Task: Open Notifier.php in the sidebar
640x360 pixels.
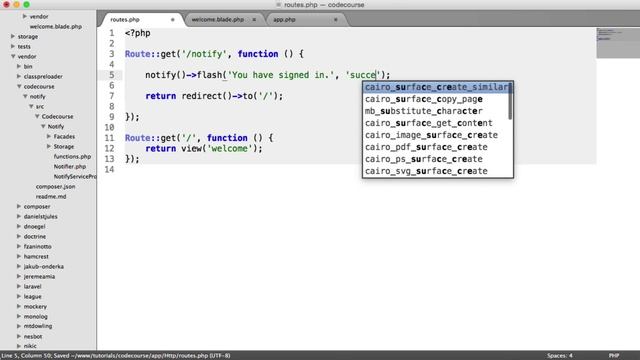Action: coord(70,167)
